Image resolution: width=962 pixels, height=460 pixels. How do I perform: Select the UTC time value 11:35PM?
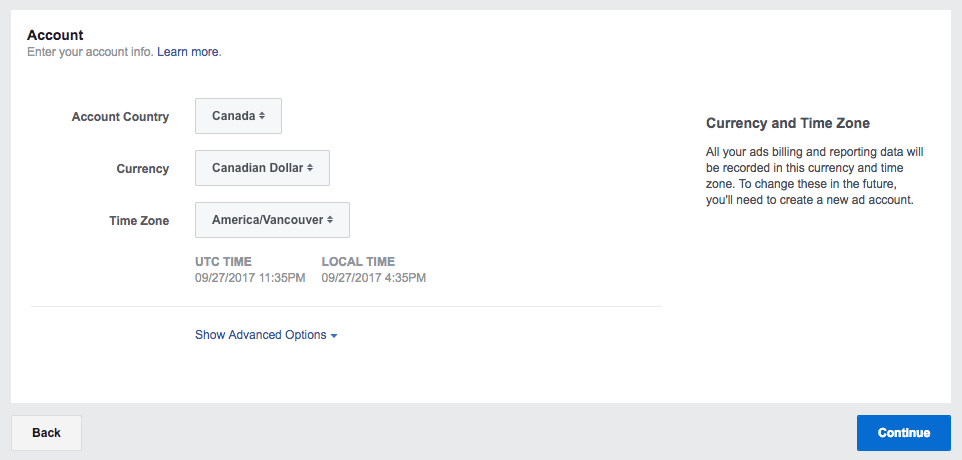[281, 278]
